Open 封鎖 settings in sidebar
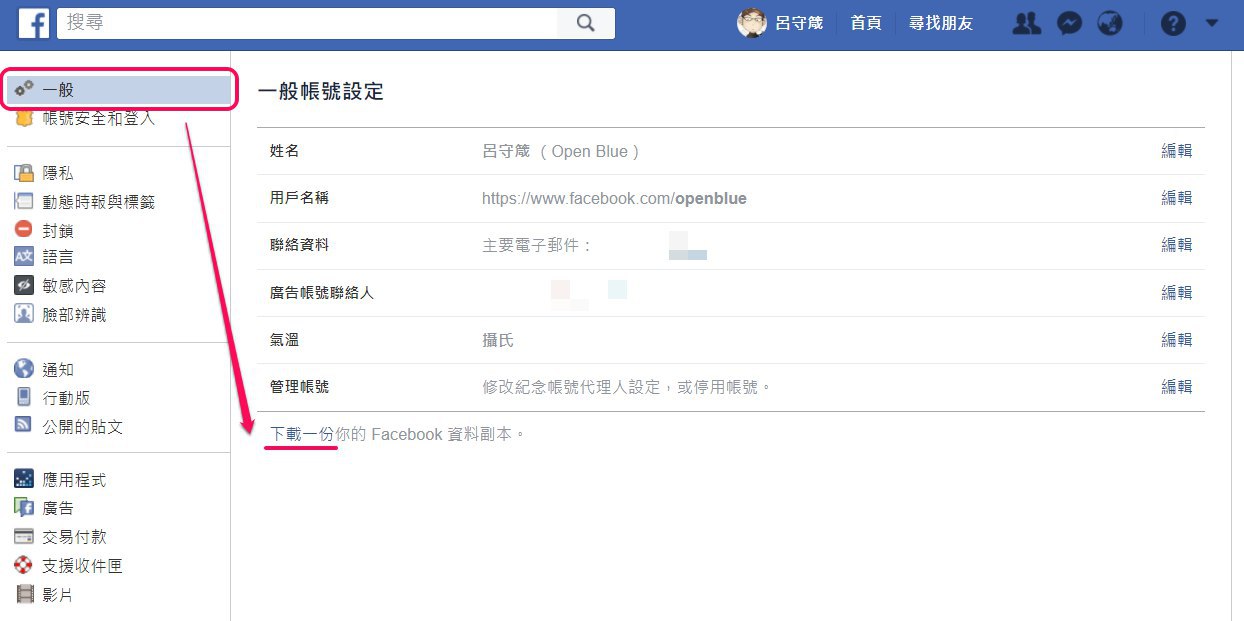Image resolution: width=1244 pixels, height=621 pixels. point(58,230)
